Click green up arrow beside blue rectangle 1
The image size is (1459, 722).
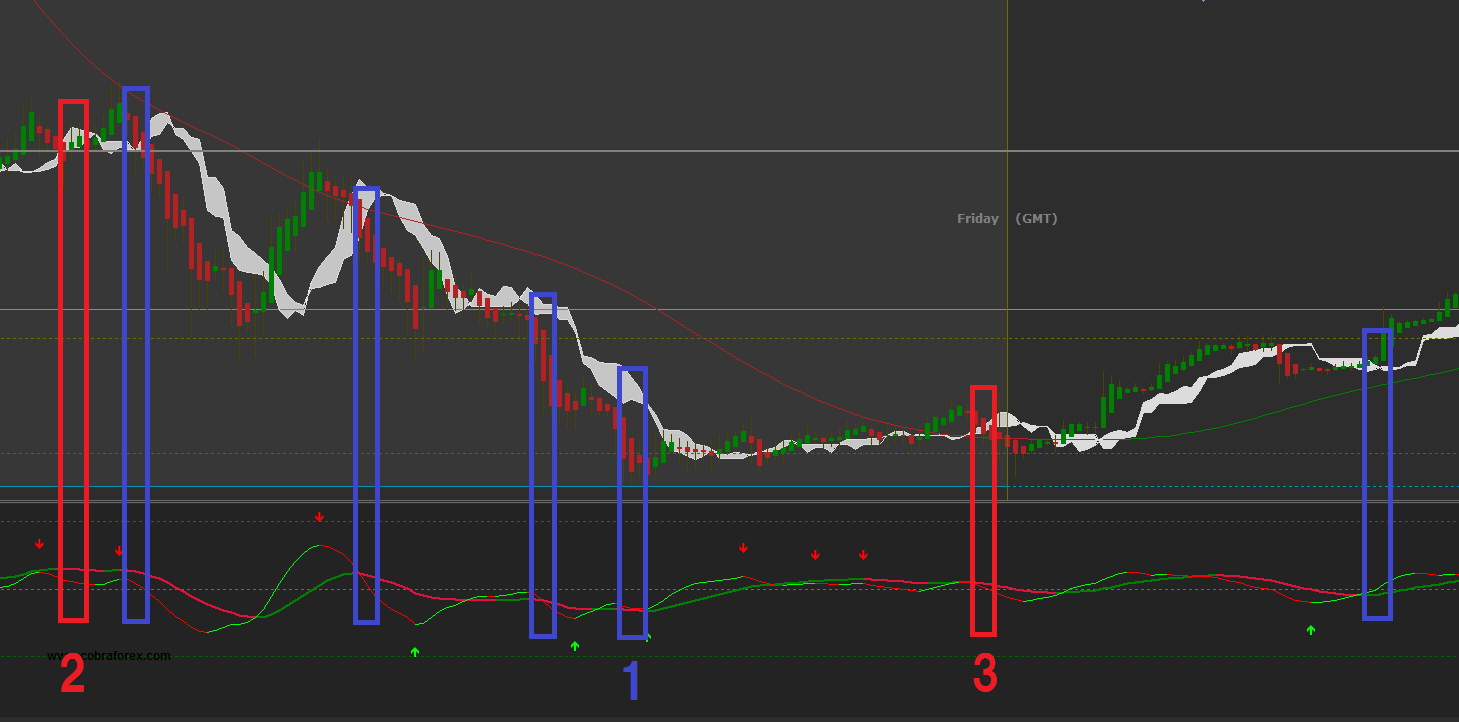(649, 636)
